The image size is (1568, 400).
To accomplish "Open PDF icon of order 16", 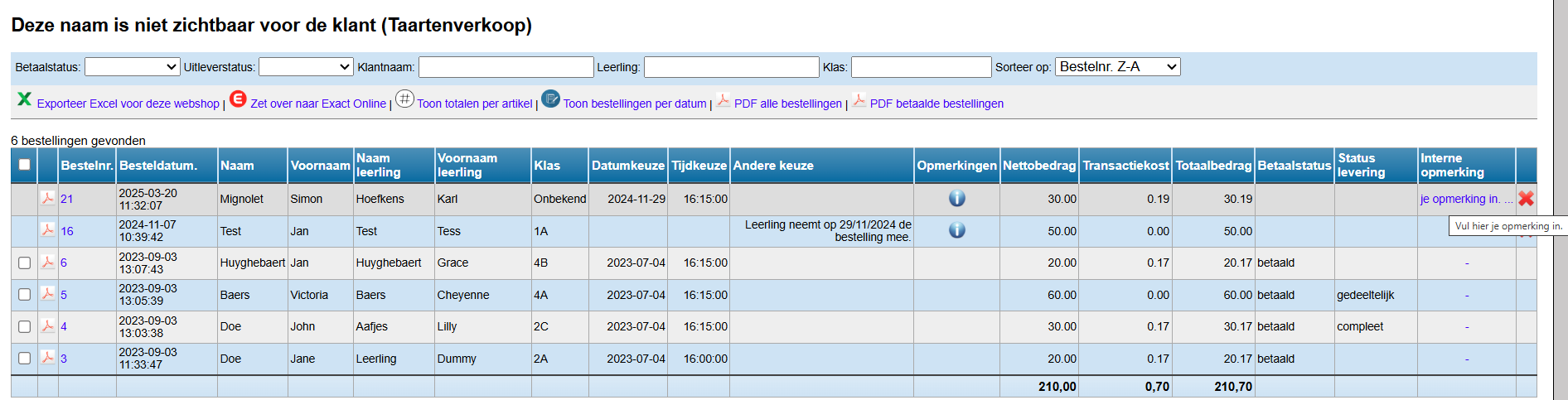I will [x=48, y=230].
